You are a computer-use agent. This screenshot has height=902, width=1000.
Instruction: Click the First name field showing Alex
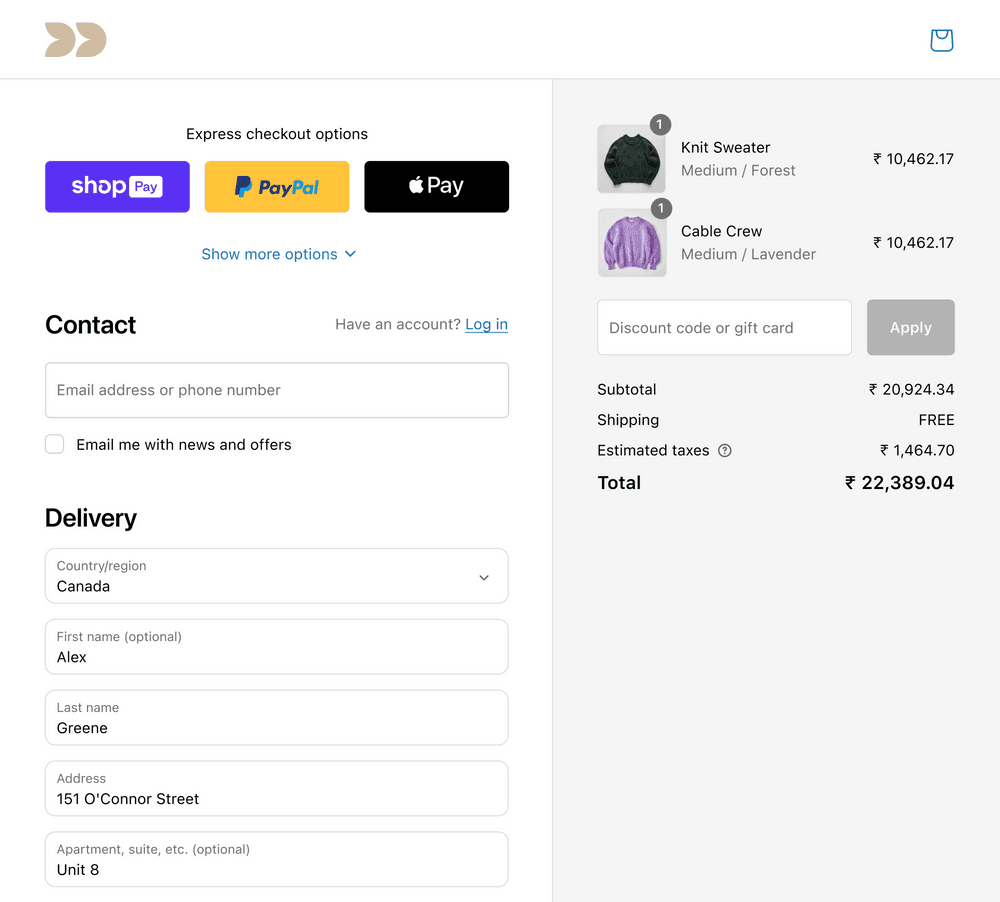tap(277, 647)
